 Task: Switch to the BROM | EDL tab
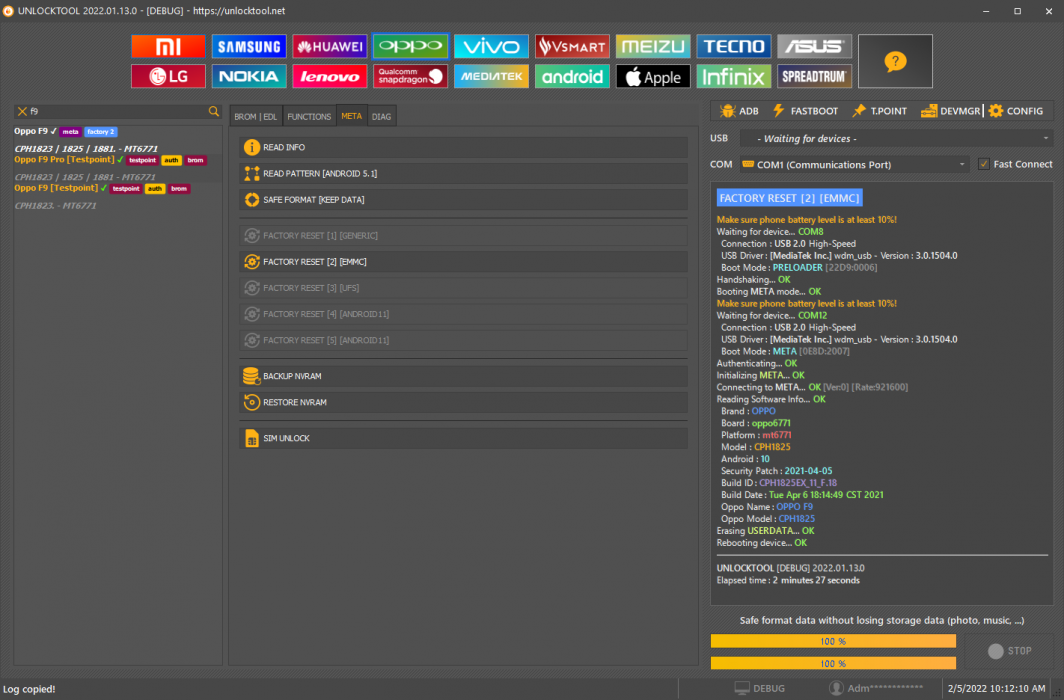256,117
